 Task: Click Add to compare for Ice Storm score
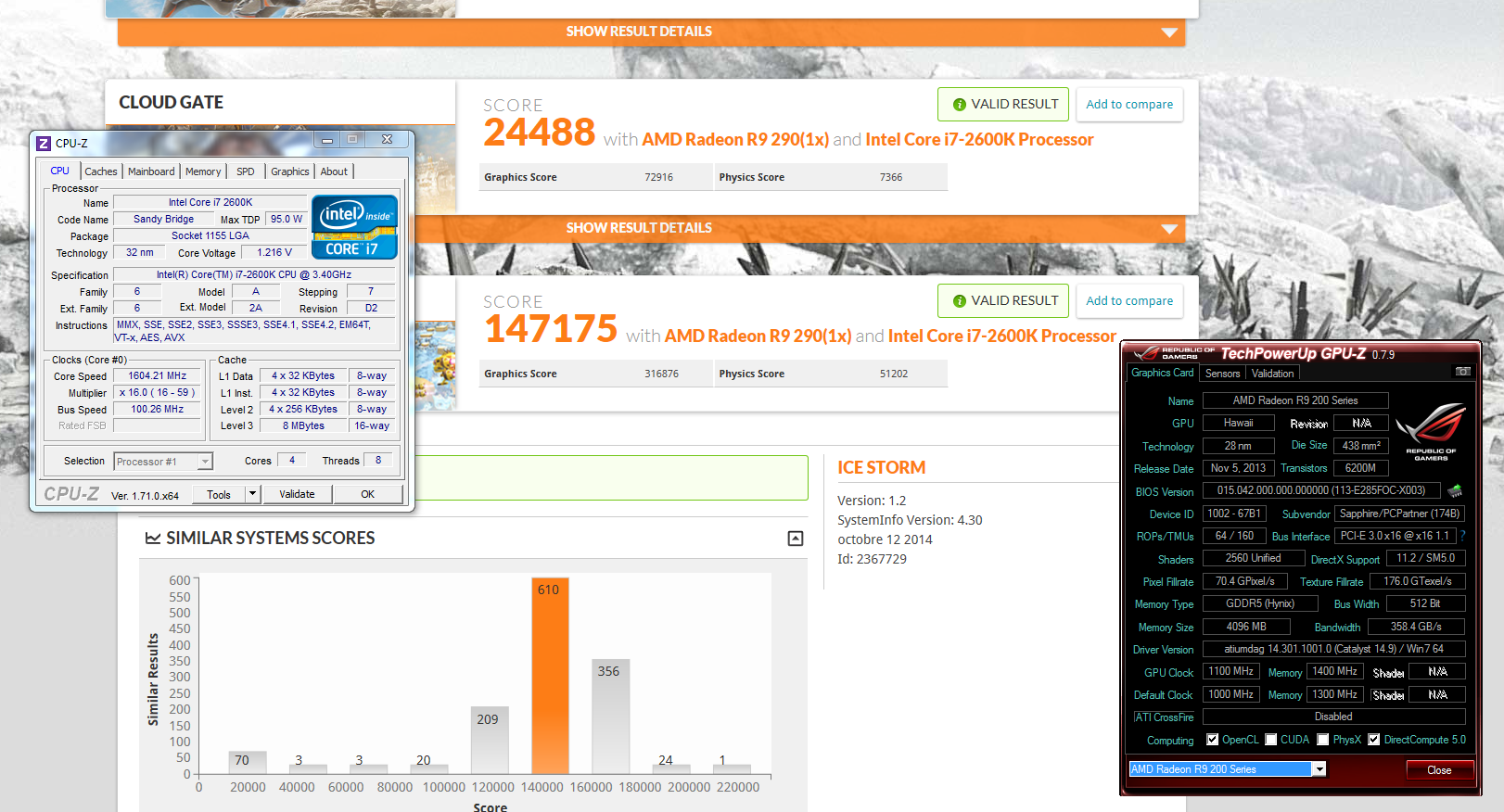pos(1129,301)
